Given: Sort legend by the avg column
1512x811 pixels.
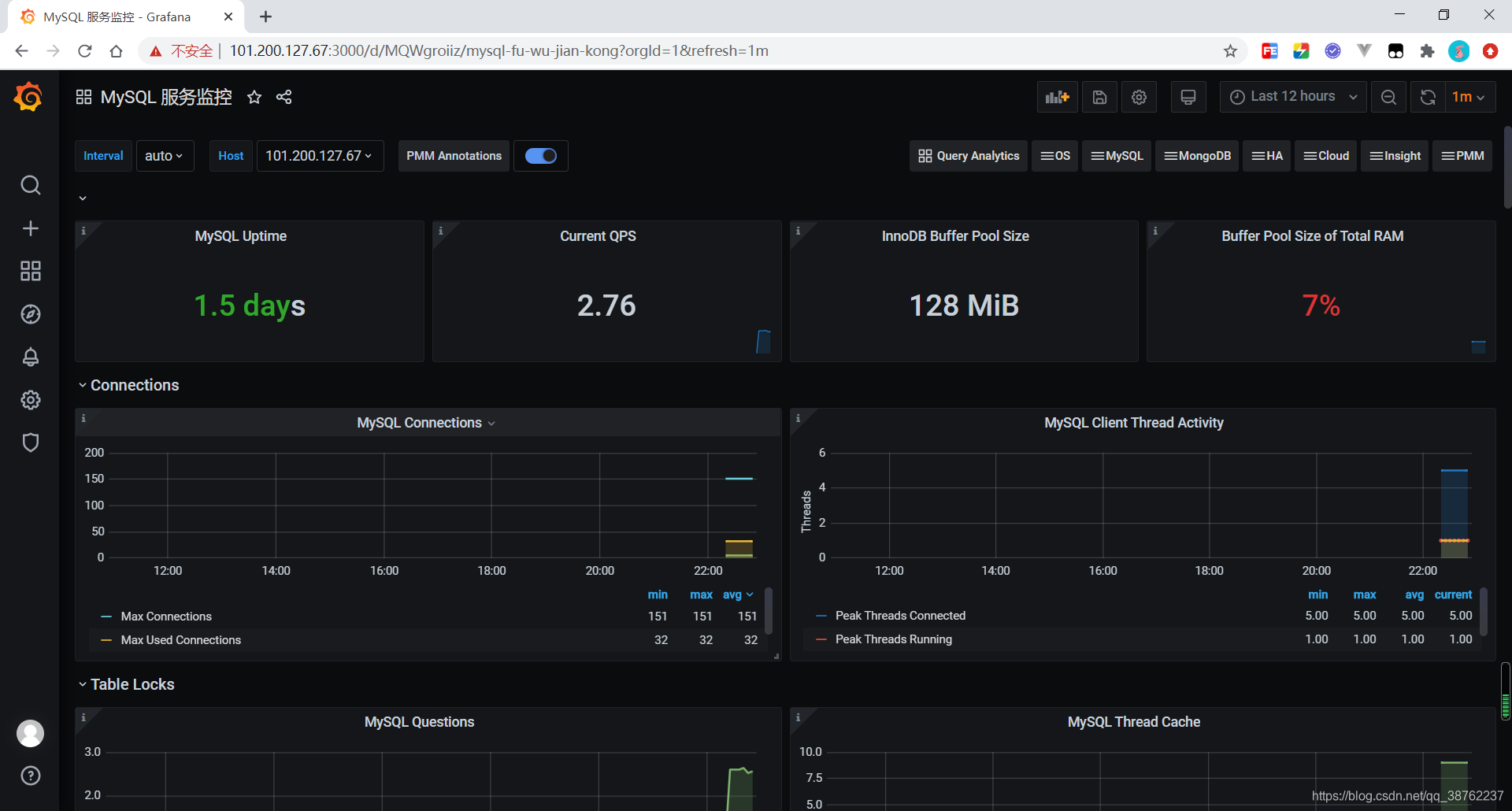Looking at the screenshot, I should pos(738,594).
